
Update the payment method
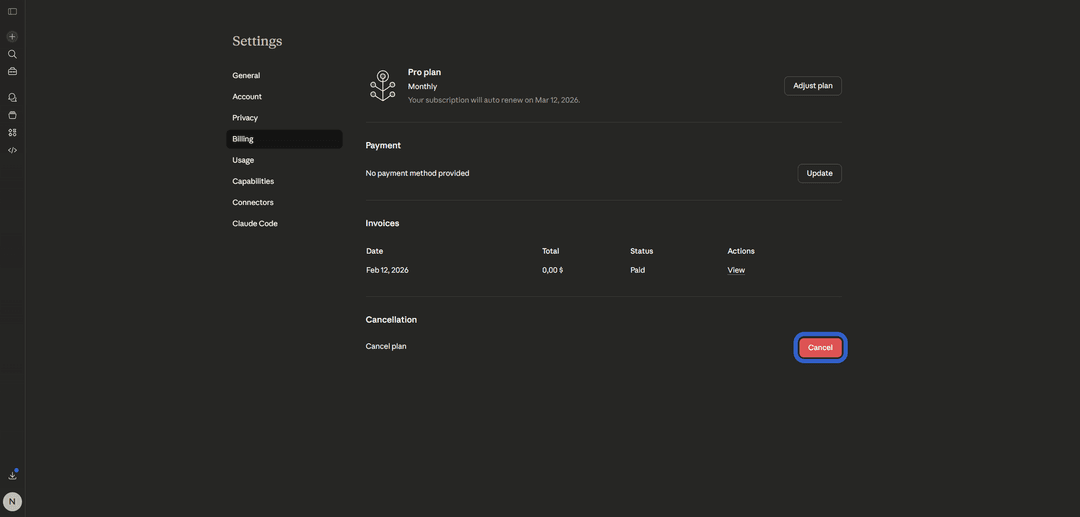coord(820,173)
